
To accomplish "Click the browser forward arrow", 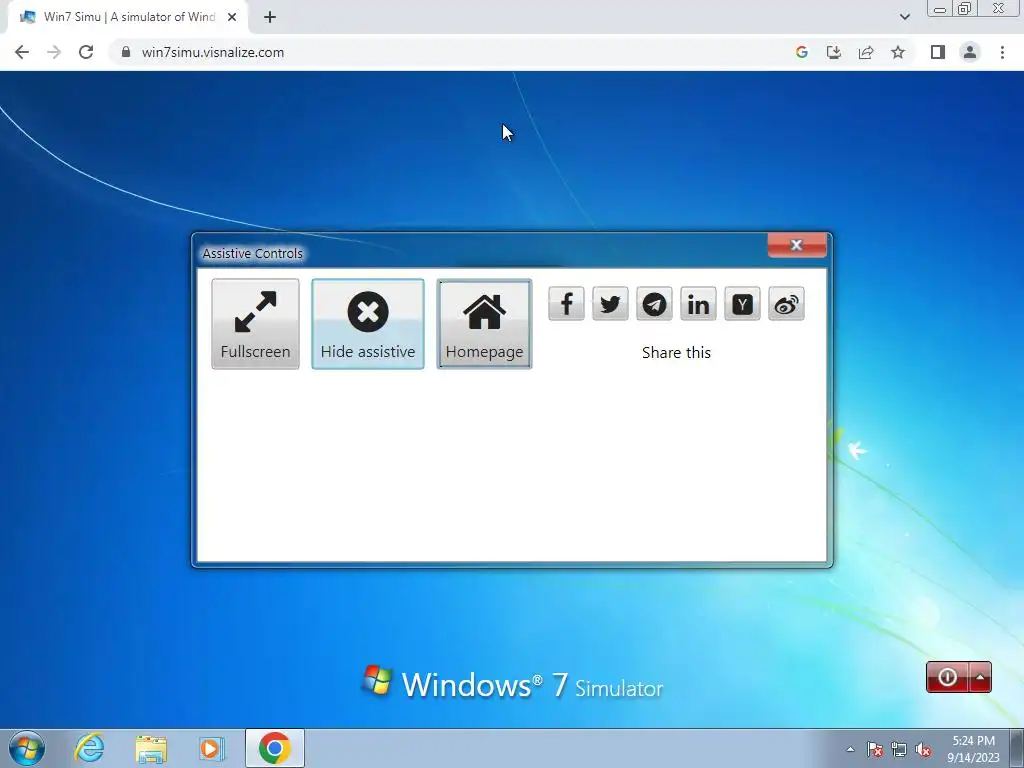I will coord(54,52).
